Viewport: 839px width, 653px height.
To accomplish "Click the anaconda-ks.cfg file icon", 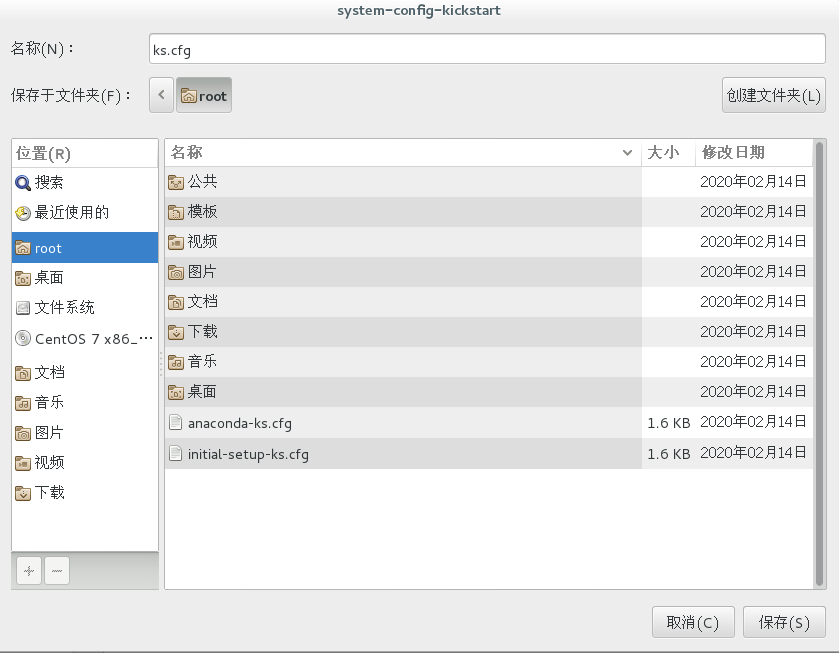I will coord(176,422).
